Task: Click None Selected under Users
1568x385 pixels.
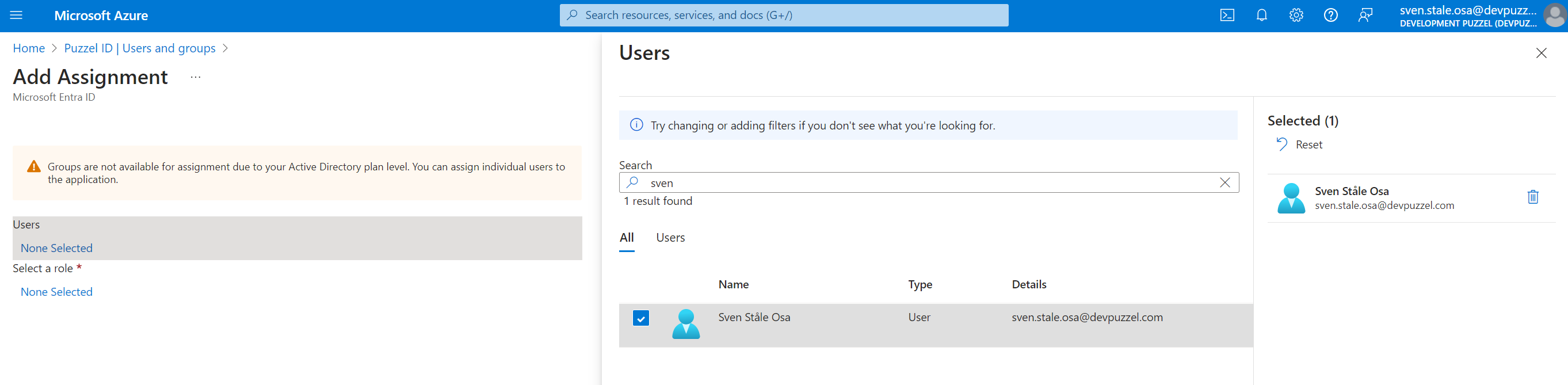Action: pyautogui.click(x=56, y=248)
